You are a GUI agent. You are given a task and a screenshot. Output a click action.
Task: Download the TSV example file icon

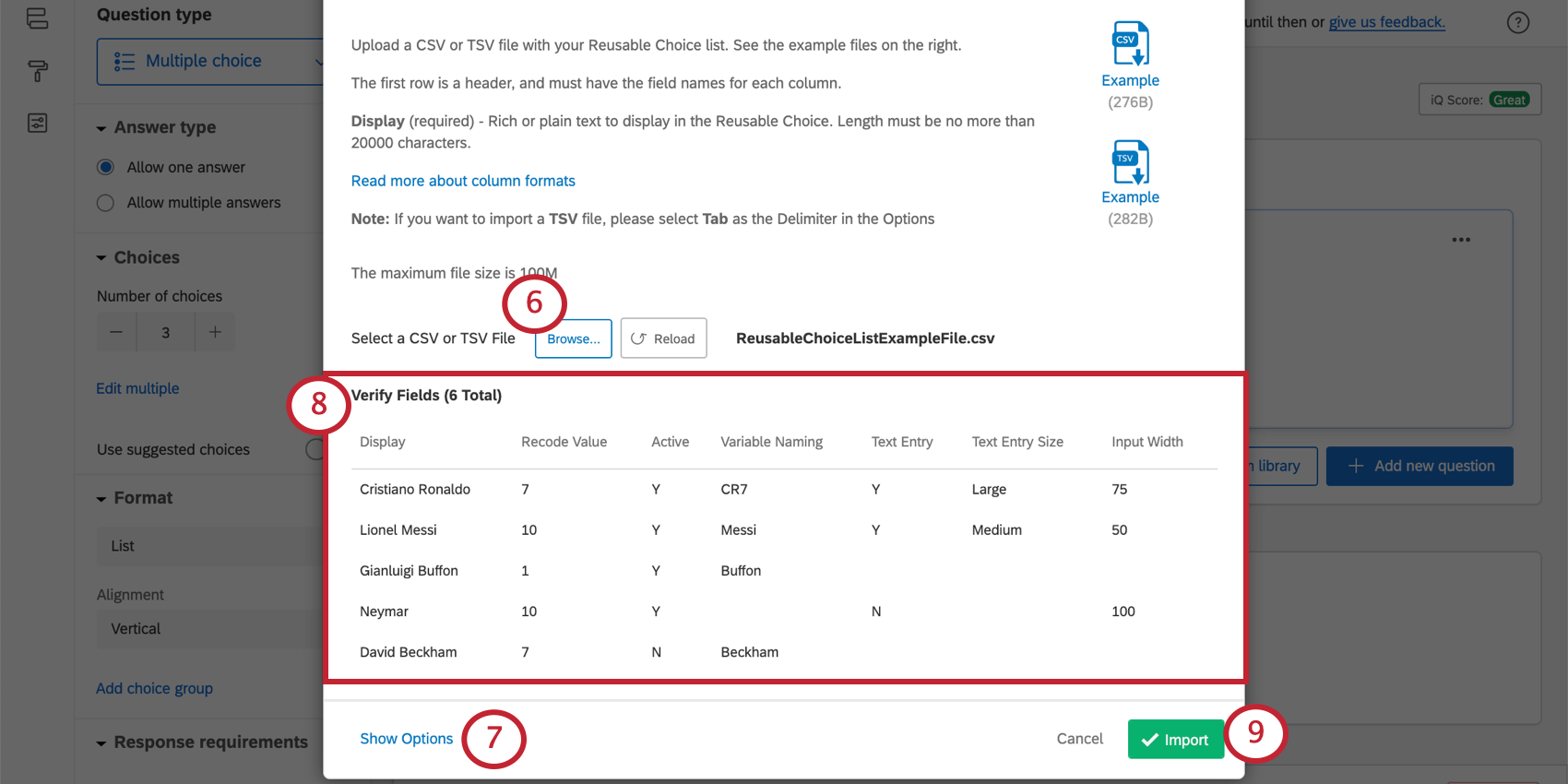(x=1130, y=162)
